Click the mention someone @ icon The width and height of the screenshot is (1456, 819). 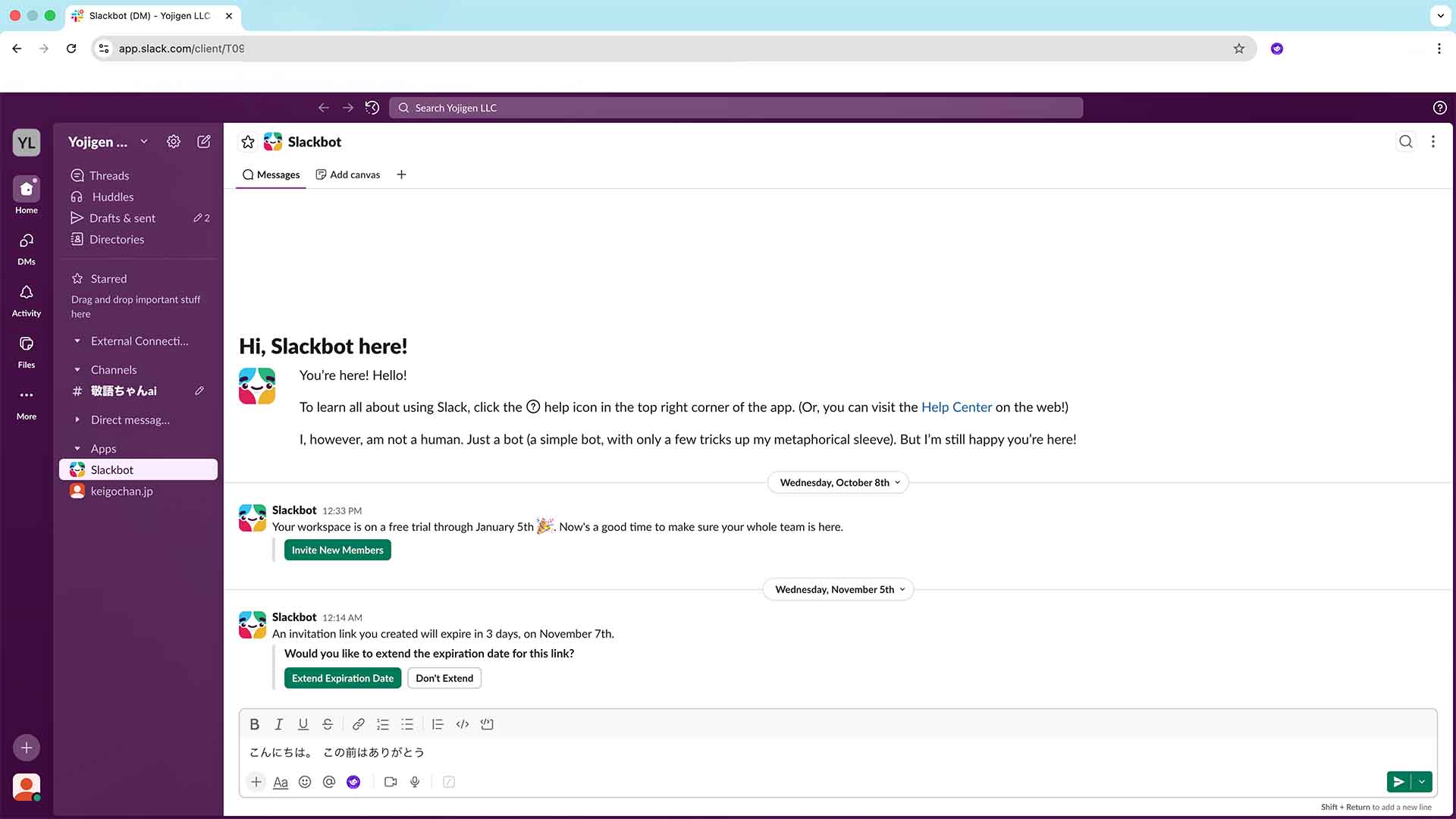pyautogui.click(x=329, y=782)
